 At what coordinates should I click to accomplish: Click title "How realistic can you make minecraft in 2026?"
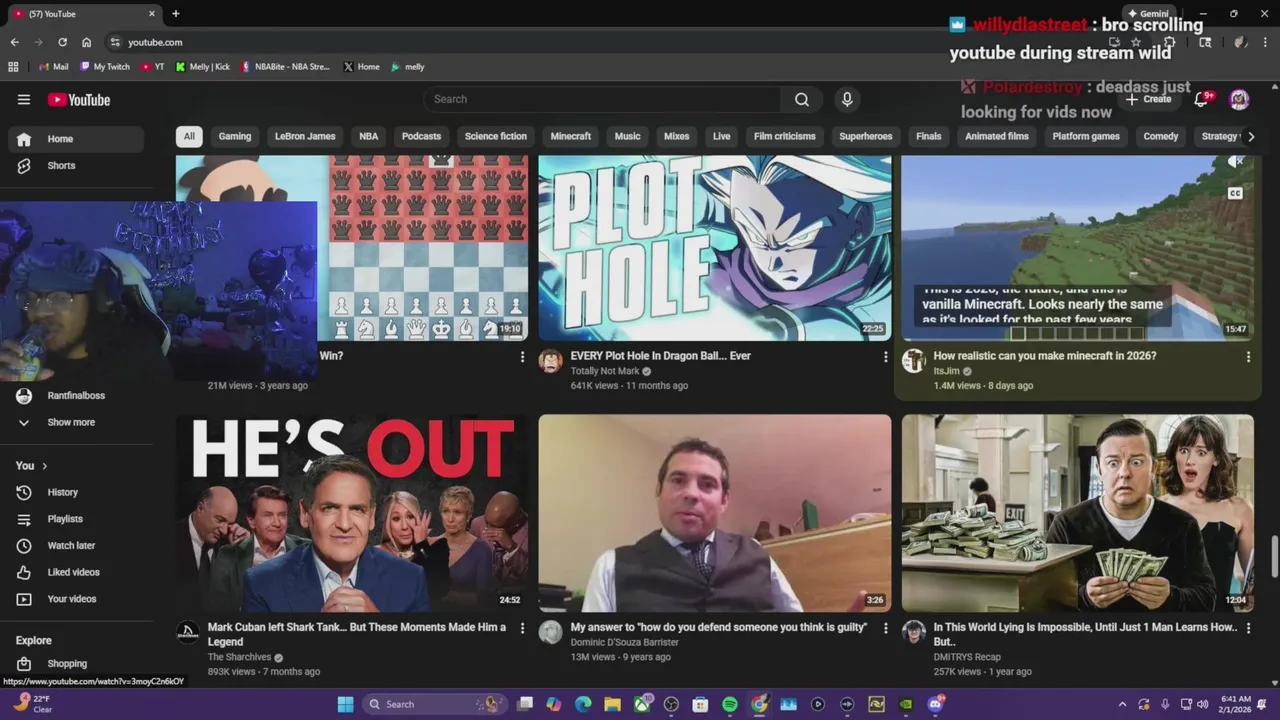1045,356
